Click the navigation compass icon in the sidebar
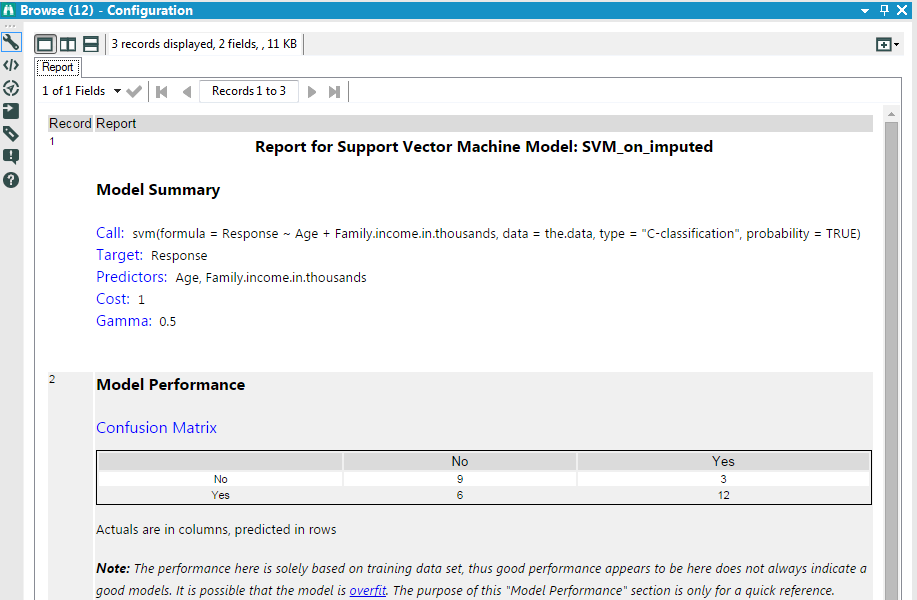The height and width of the screenshot is (600, 917). (11, 88)
